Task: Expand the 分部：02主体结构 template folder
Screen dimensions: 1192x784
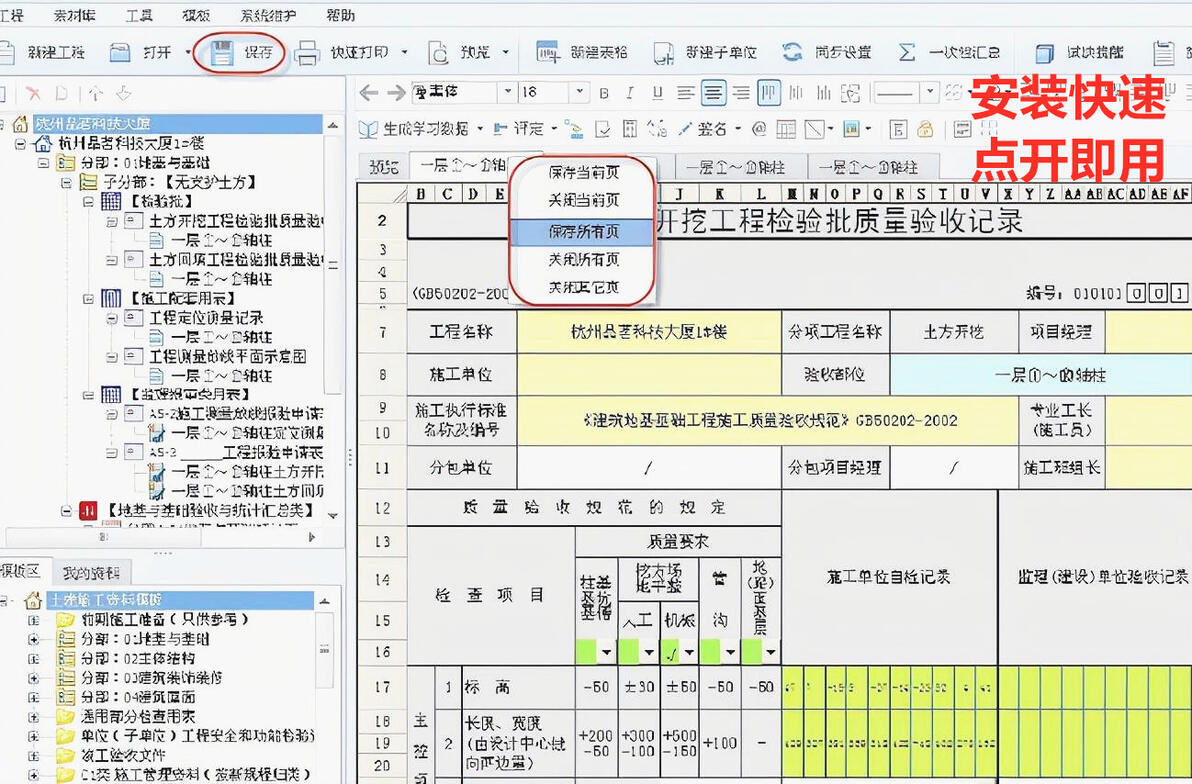Action: tap(33, 659)
